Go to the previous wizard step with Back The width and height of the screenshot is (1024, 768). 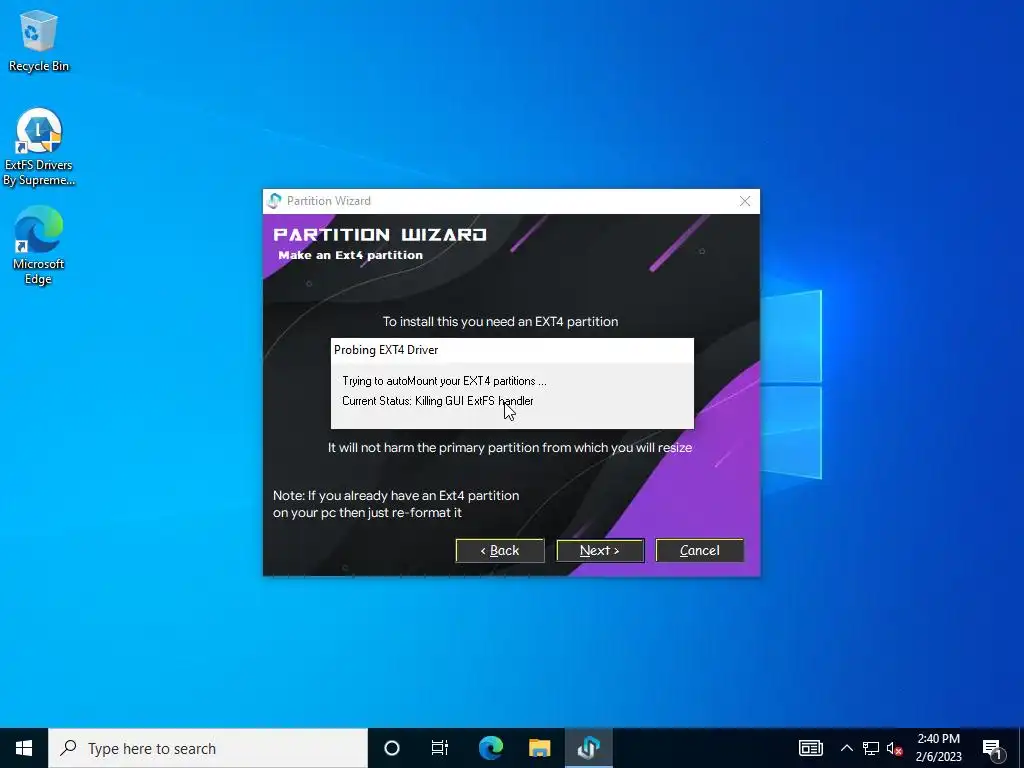tap(500, 551)
